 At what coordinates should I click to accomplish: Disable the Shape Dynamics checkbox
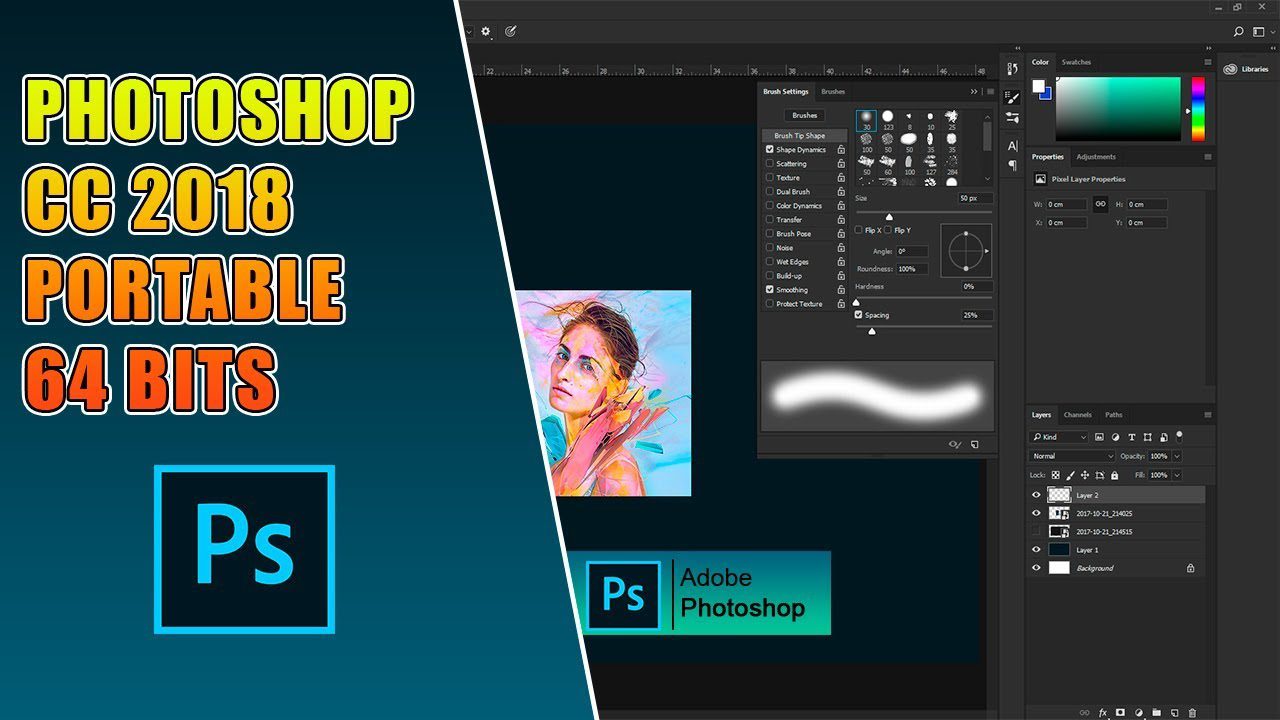[x=770, y=149]
